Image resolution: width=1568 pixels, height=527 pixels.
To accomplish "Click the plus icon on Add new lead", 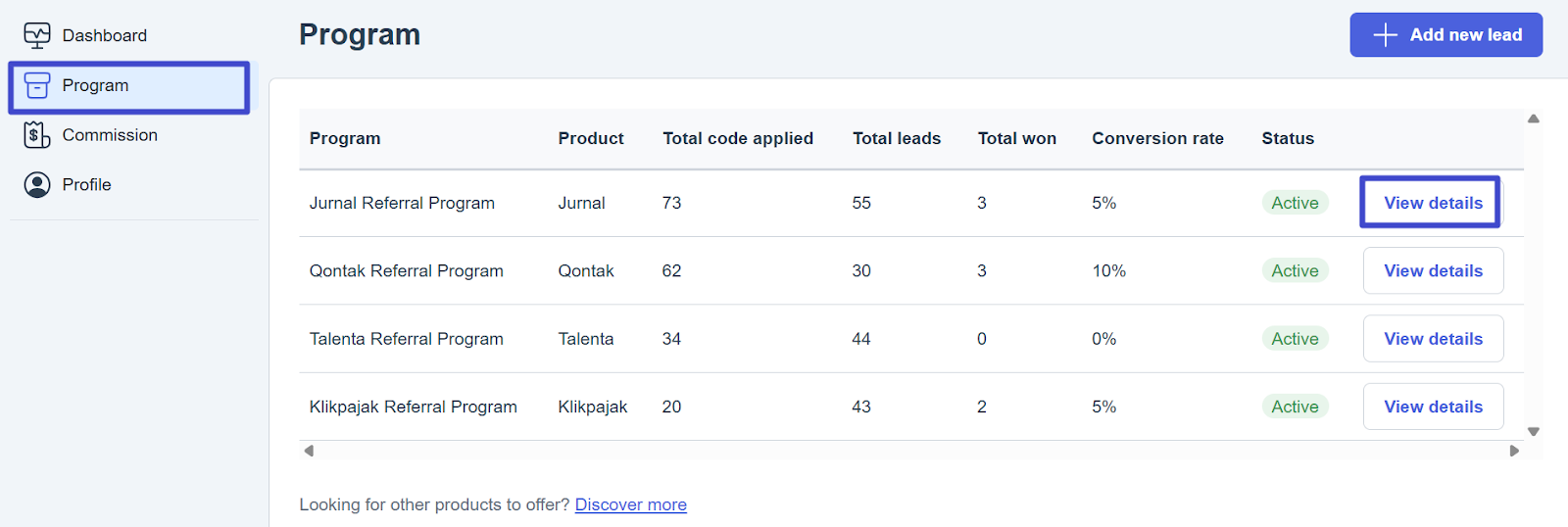I will click(1385, 35).
